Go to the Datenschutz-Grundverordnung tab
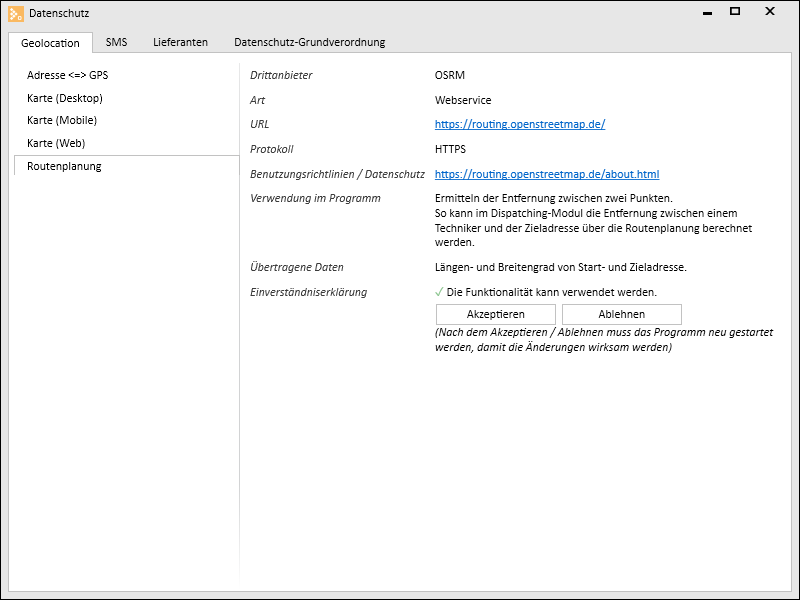The image size is (800, 600). click(x=309, y=42)
